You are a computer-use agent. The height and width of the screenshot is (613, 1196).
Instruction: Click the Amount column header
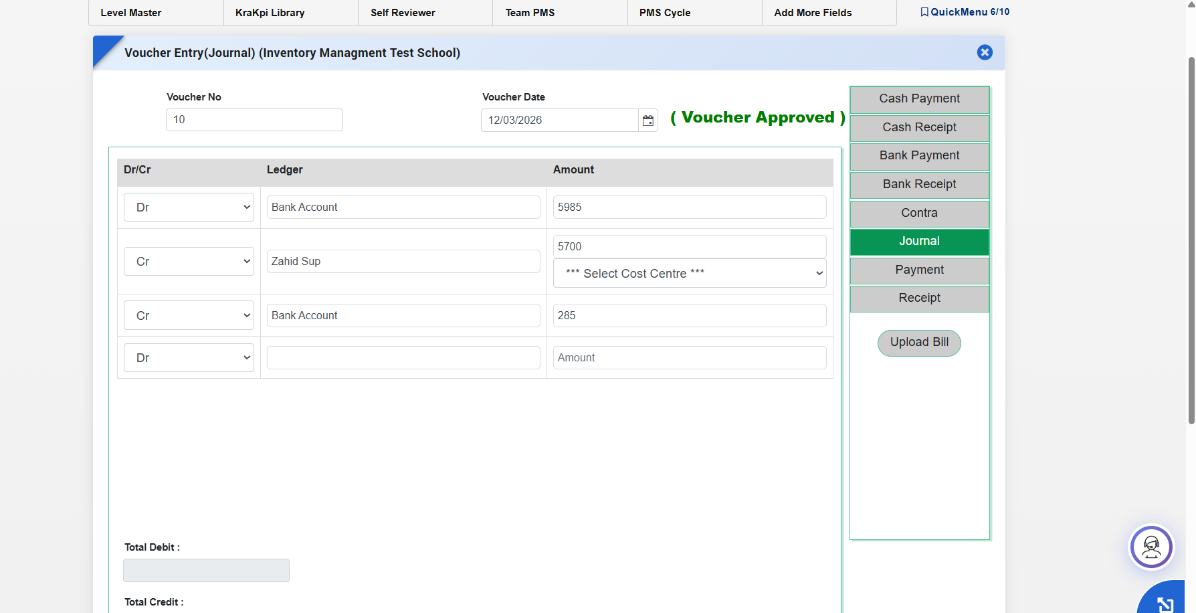pyautogui.click(x=574, y=170)
